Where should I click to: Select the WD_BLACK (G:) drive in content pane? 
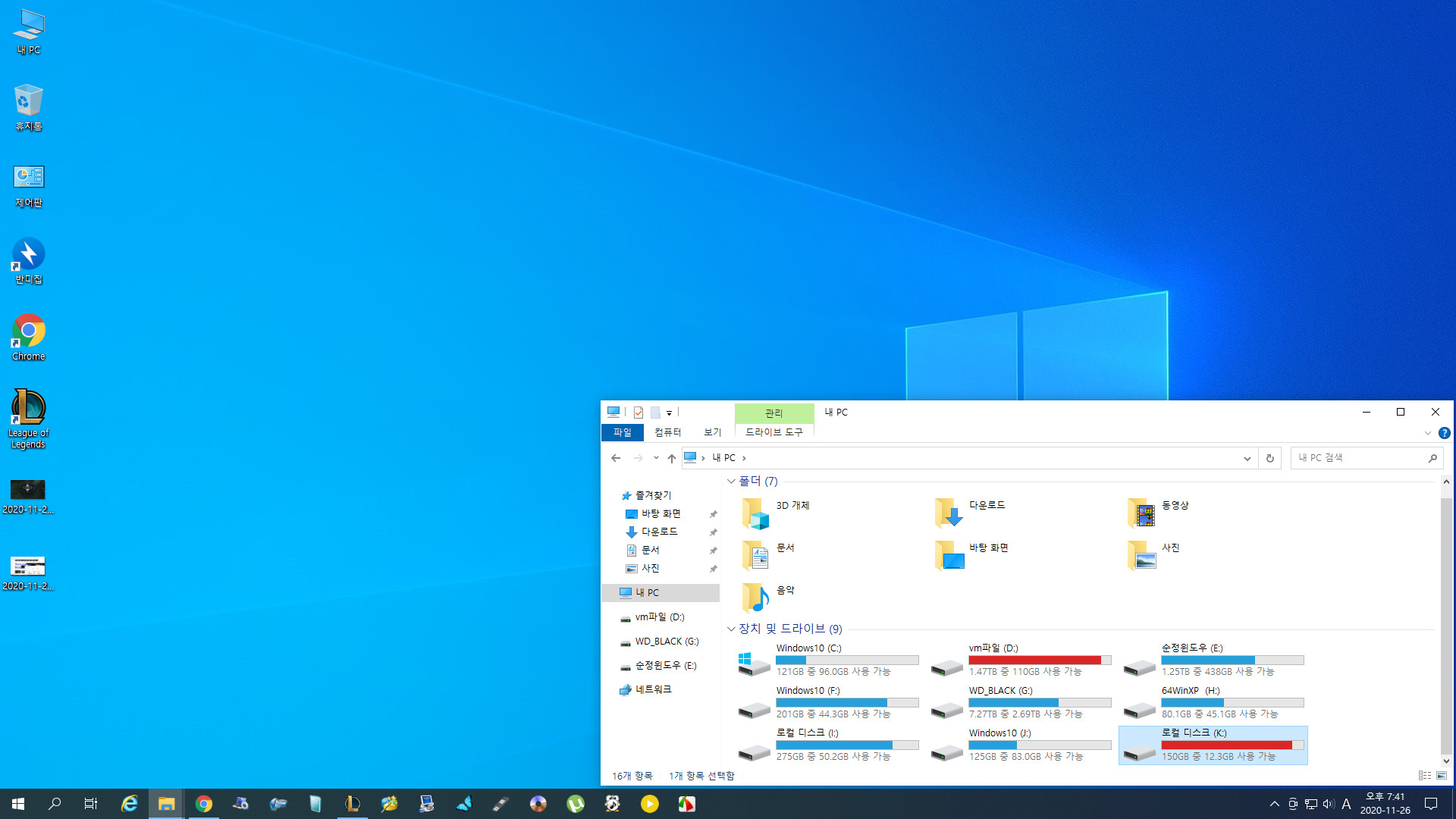click(1021, 702)
